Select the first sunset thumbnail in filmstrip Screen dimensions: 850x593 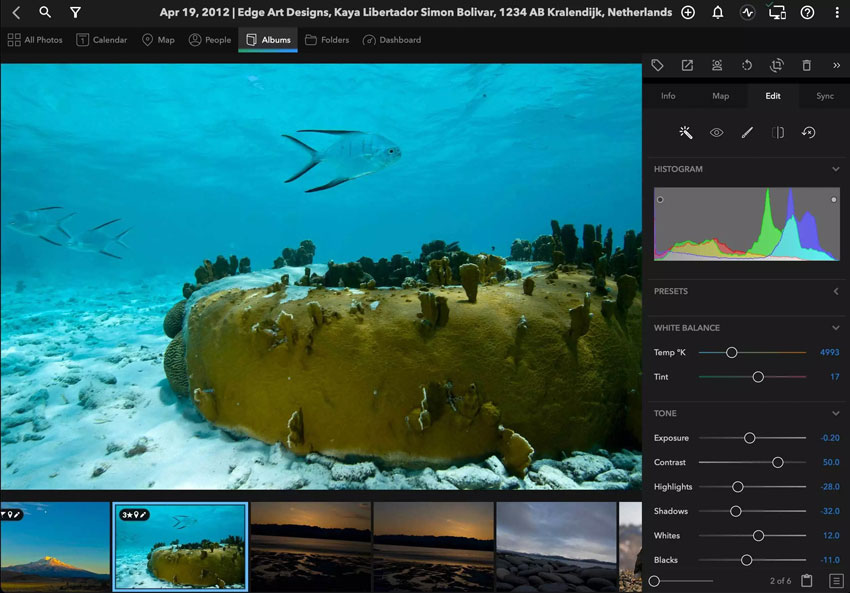(x=306, y=544)
